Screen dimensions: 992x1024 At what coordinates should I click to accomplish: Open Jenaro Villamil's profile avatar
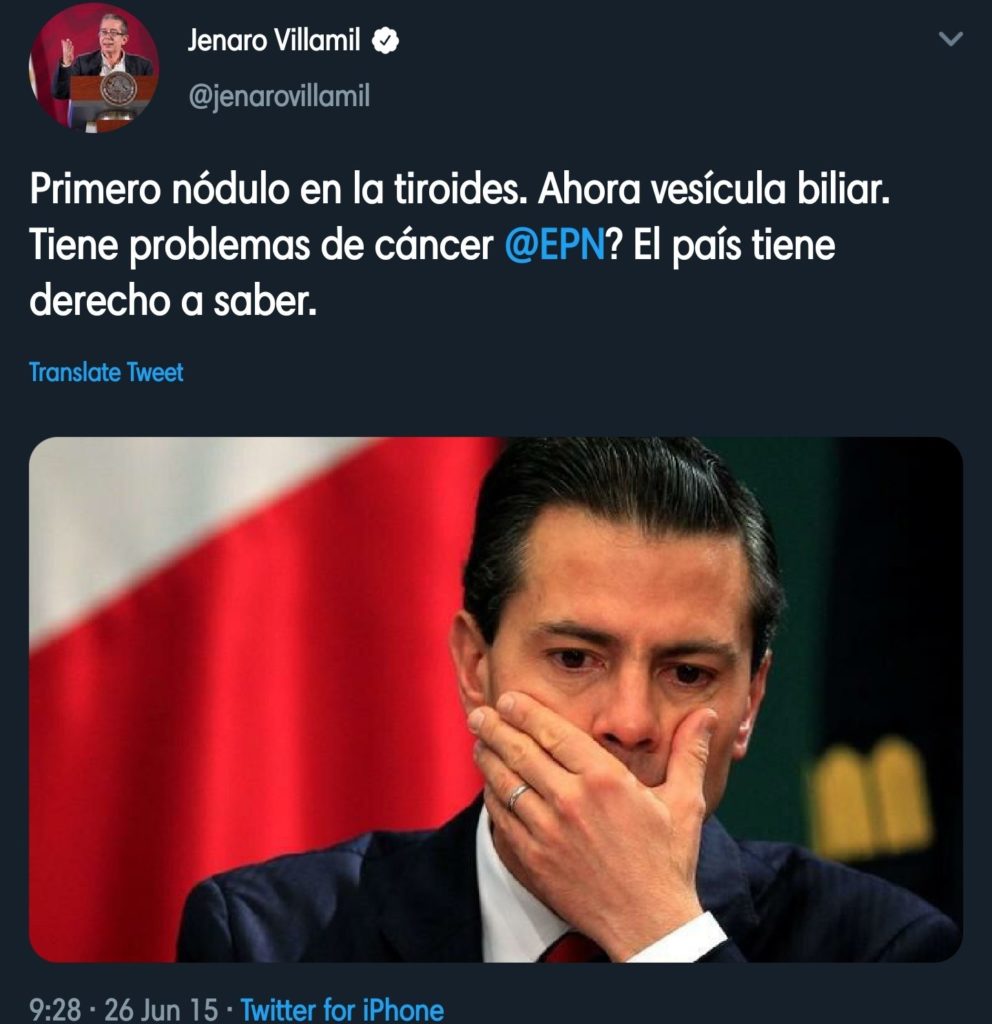(93, 67)
